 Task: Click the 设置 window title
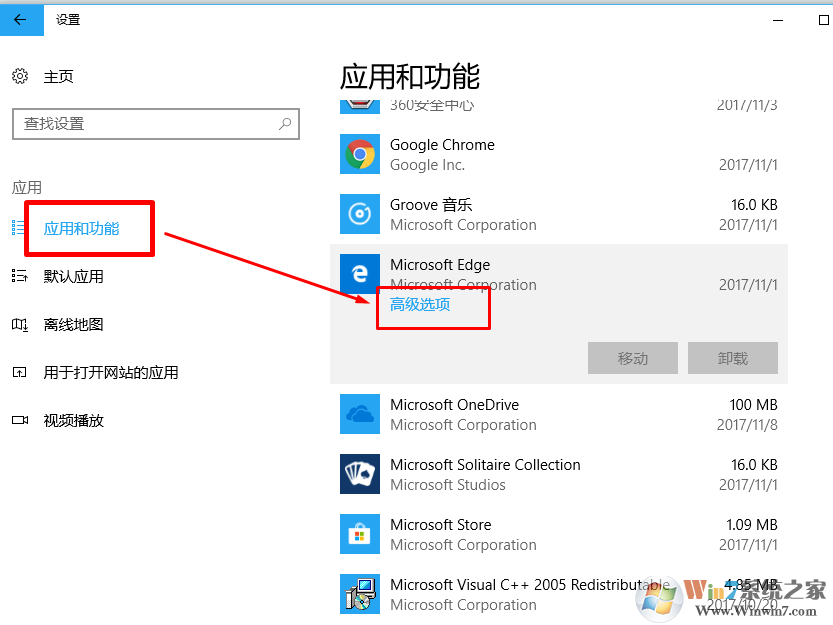tap(68, 20)
